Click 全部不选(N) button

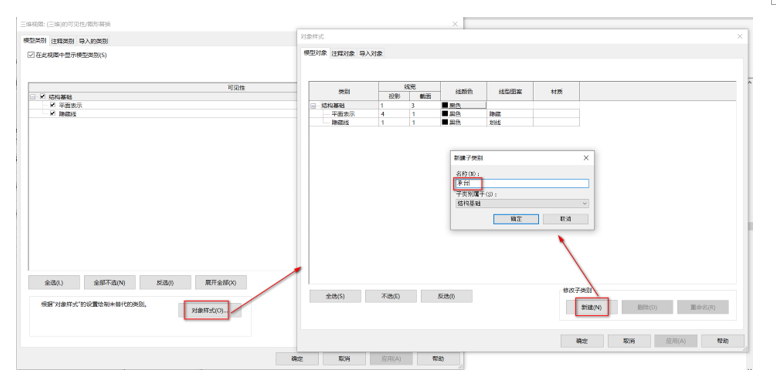click(x=109, y=283)
